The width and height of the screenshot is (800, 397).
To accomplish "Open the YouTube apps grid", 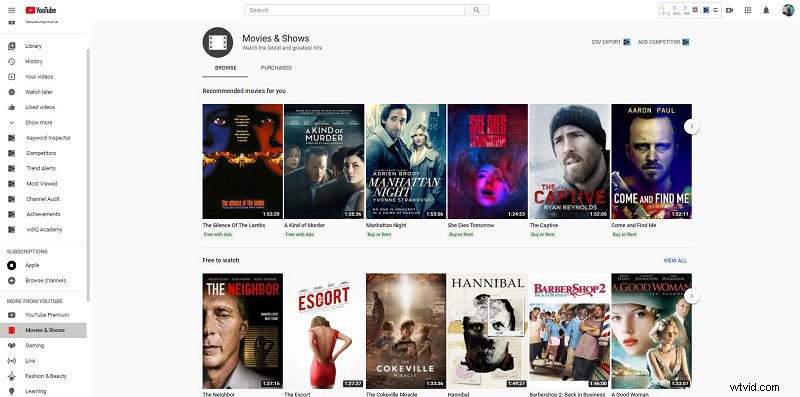I will pos(748,10).
